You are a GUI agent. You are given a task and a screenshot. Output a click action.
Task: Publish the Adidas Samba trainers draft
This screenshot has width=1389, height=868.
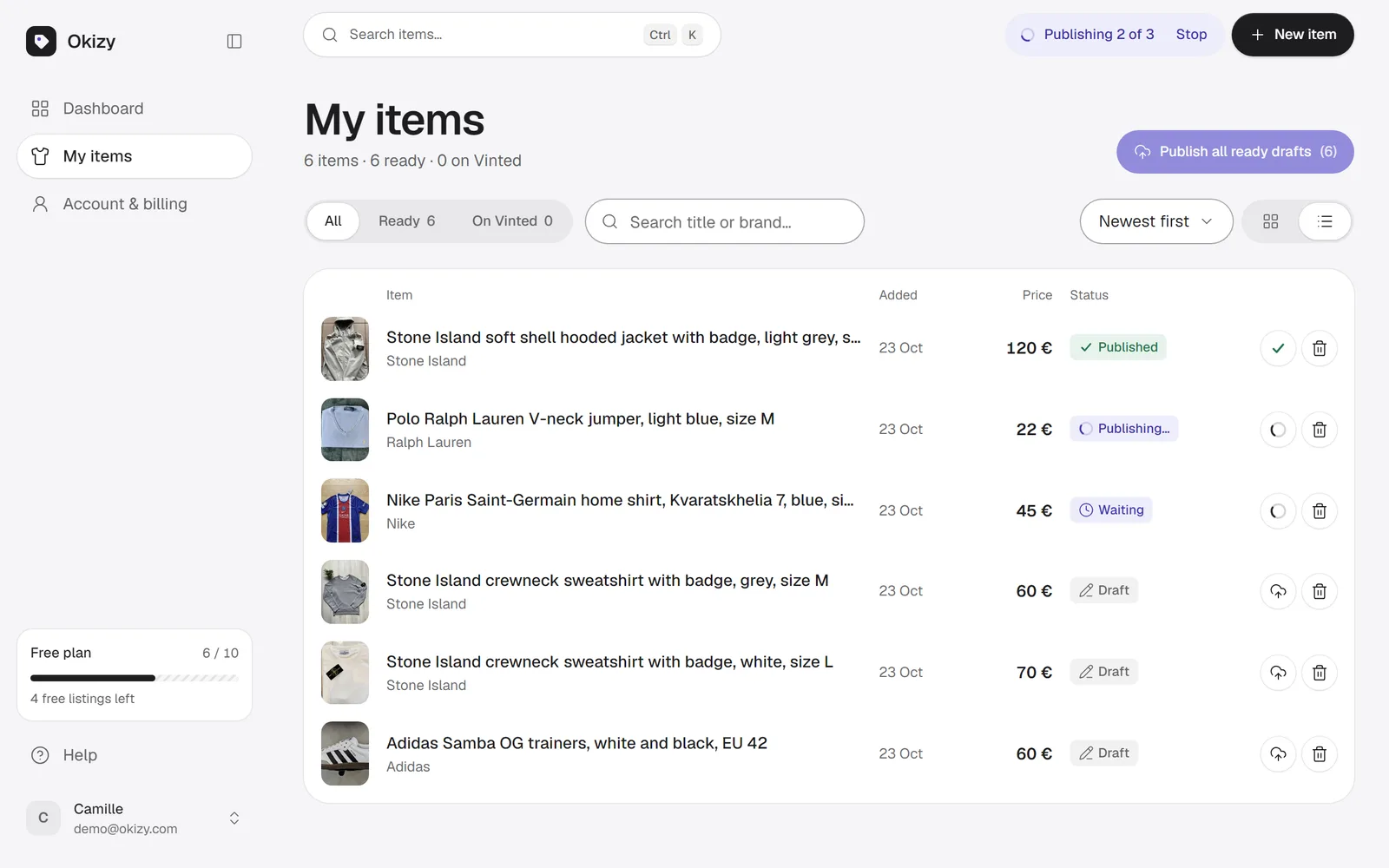[x=1278, y=753]
